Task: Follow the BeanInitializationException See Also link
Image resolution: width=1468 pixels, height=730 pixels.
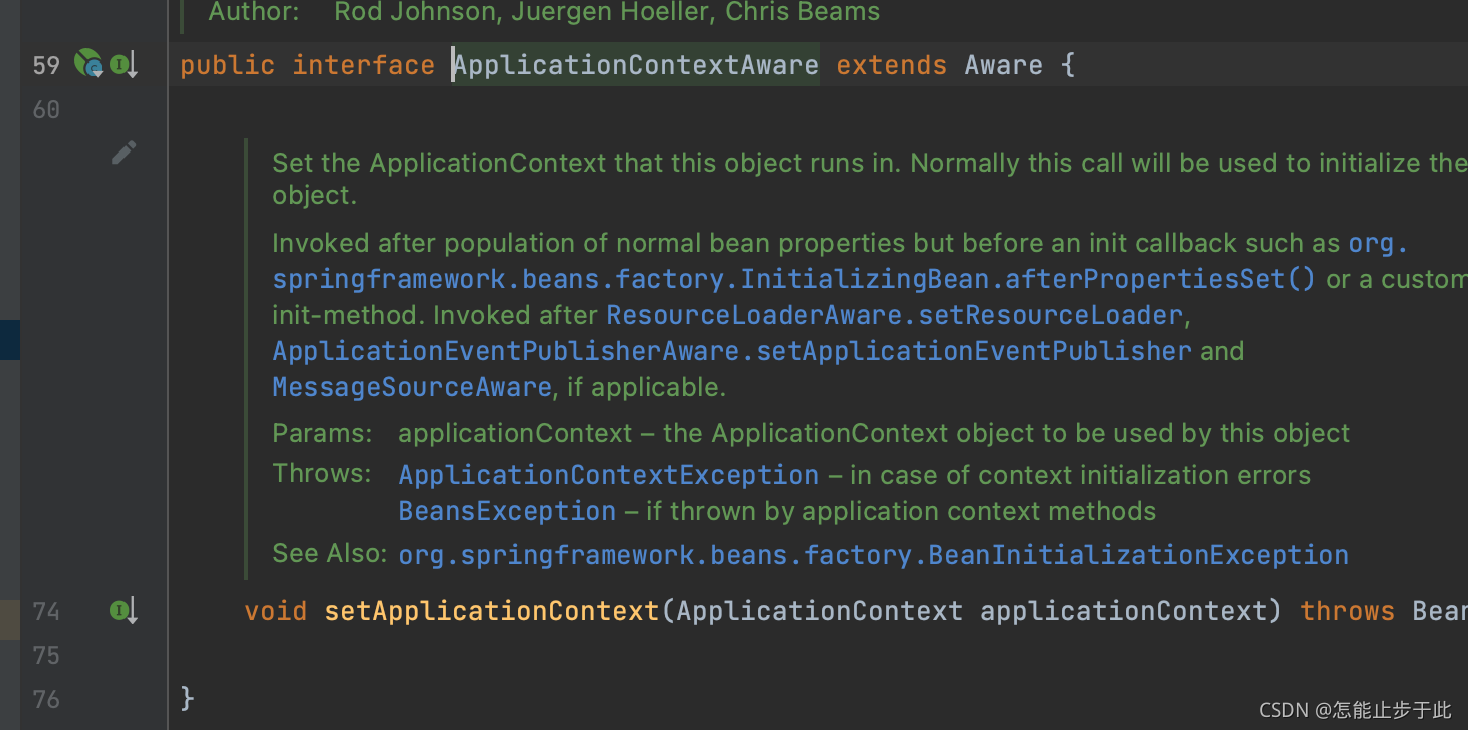Action: (874, 555)
